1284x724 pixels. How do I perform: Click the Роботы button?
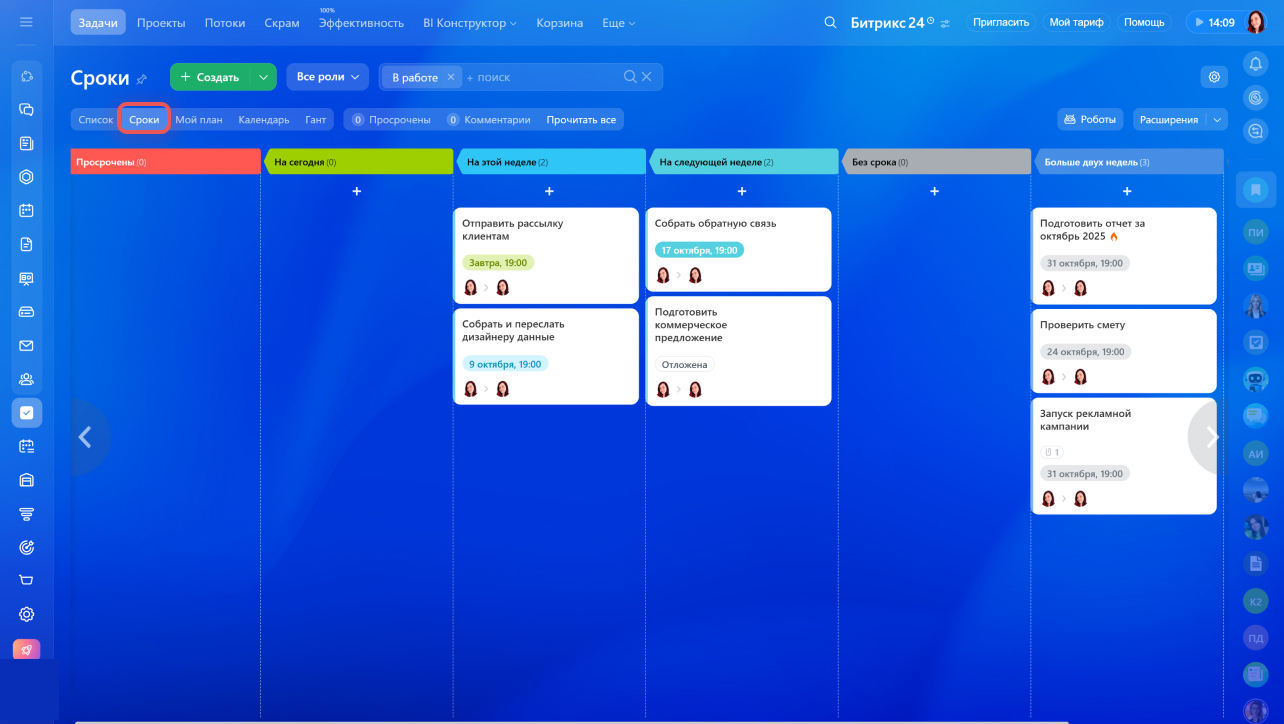(1090, 120)
